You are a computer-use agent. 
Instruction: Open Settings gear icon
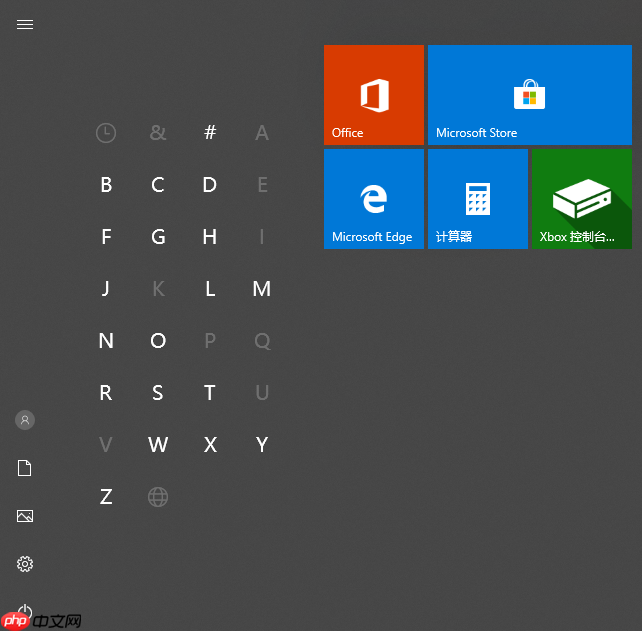(25, 564)
